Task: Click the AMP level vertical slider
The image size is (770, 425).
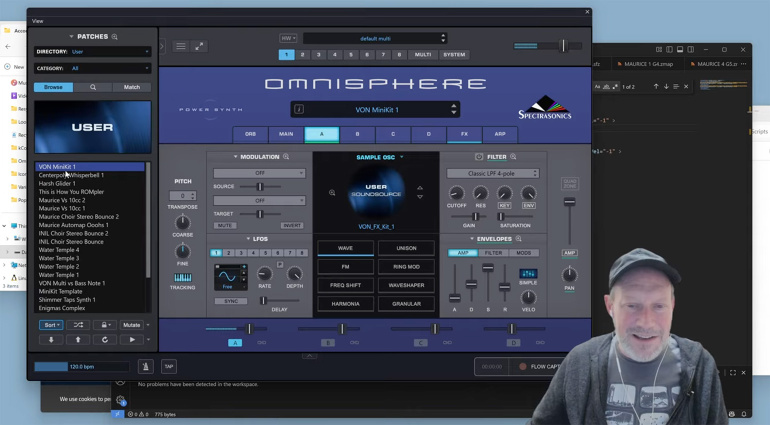Action: point(569,221)
